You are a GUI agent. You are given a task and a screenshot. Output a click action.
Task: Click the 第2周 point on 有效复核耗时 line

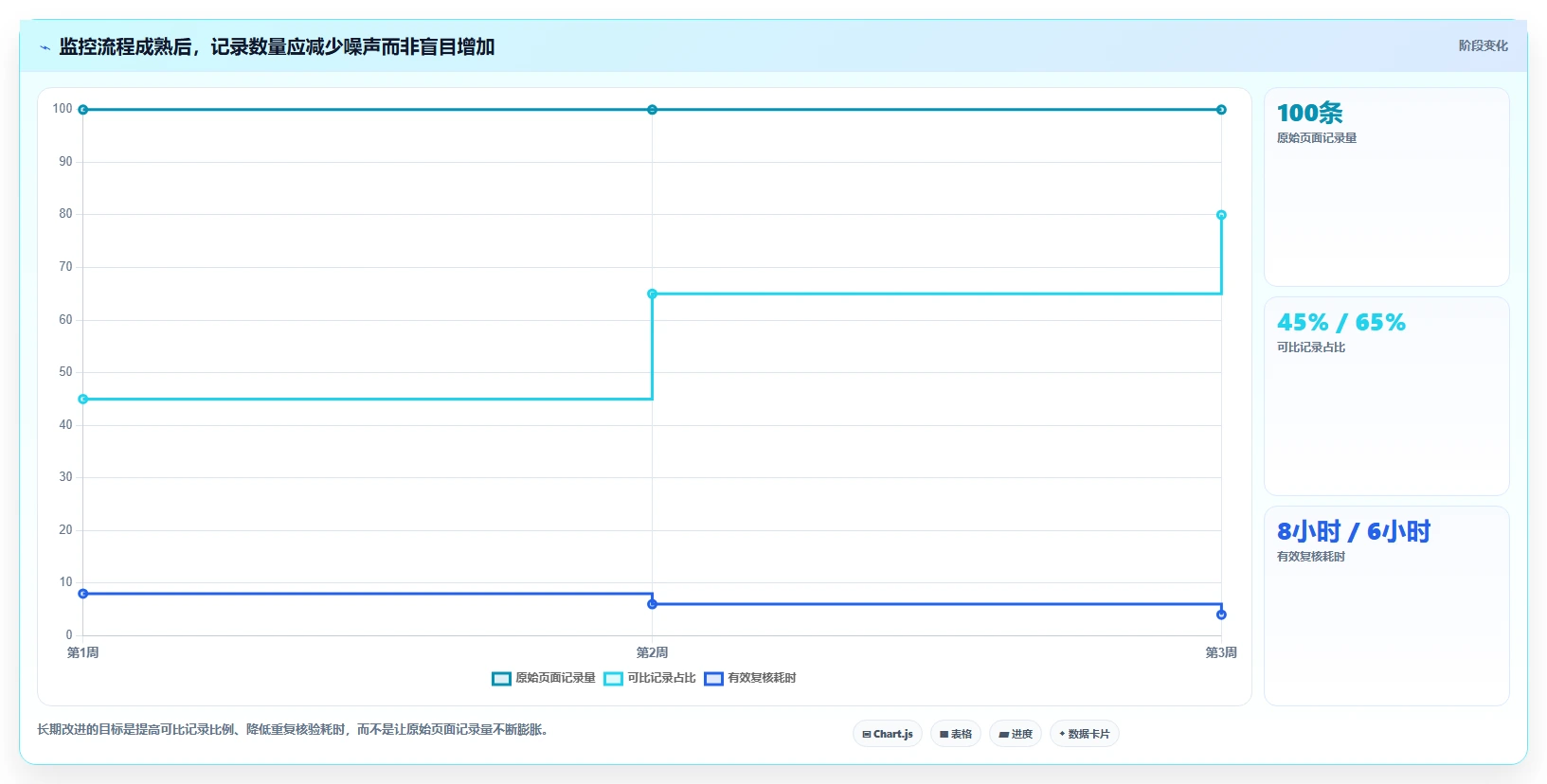[x=652, y=604]
